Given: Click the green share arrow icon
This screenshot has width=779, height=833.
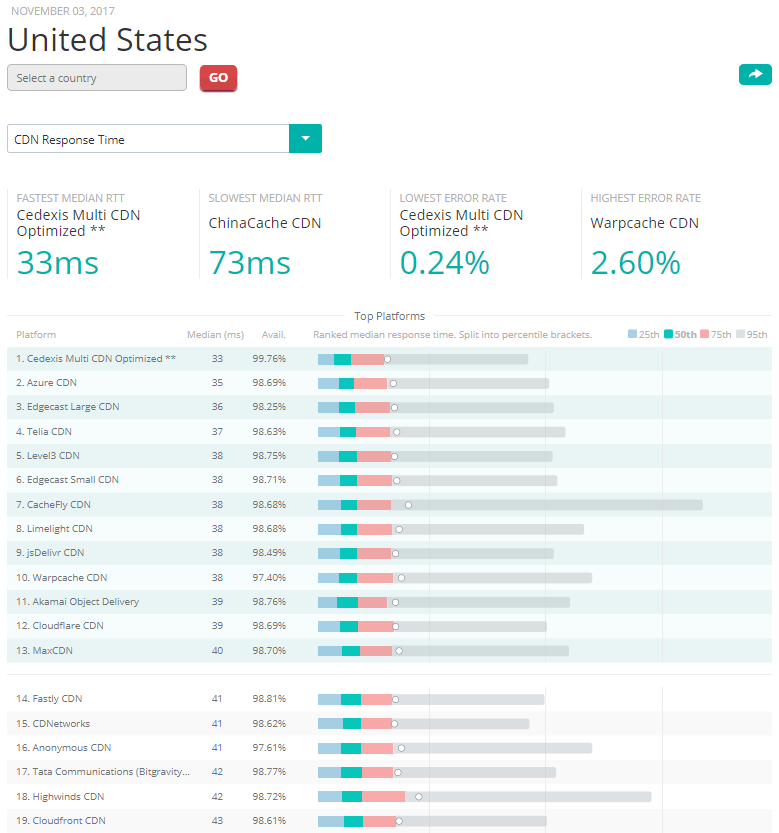Looking at the screenshot, I should 755,74.
